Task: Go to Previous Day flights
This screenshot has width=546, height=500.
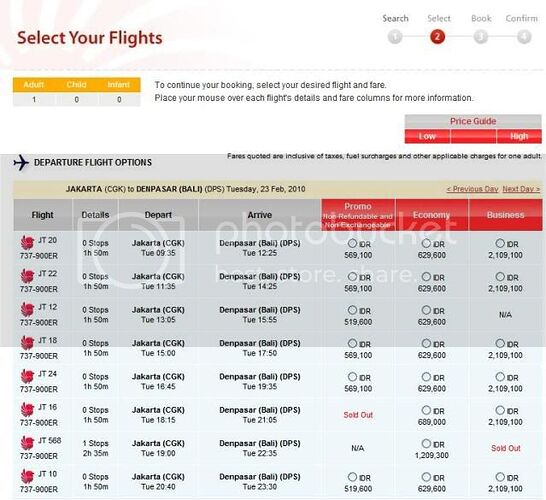Action: pos(472,189)
